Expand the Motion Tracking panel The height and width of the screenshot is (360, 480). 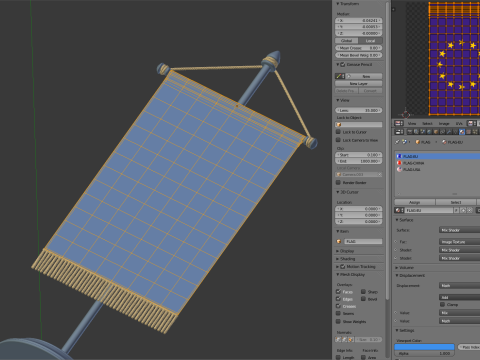[x=338, y=267]
